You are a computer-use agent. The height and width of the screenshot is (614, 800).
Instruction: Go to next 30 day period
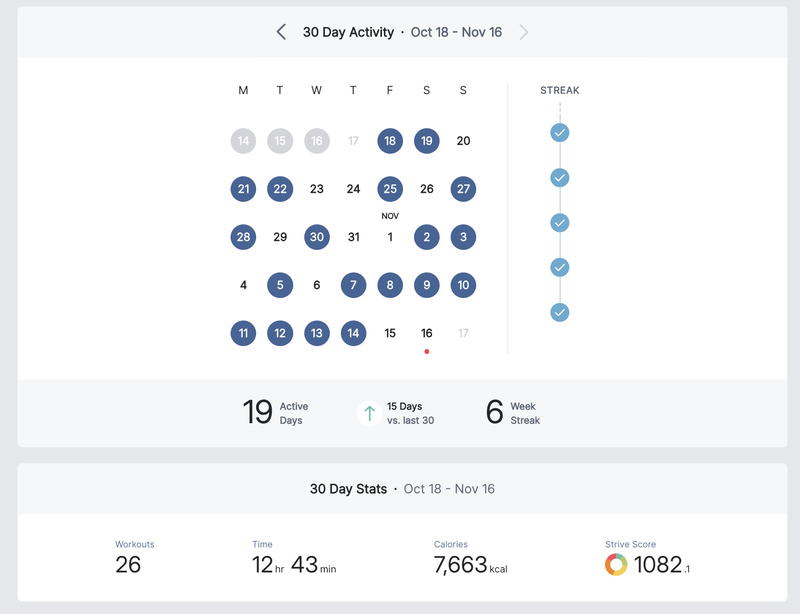[x=524, y=32]
